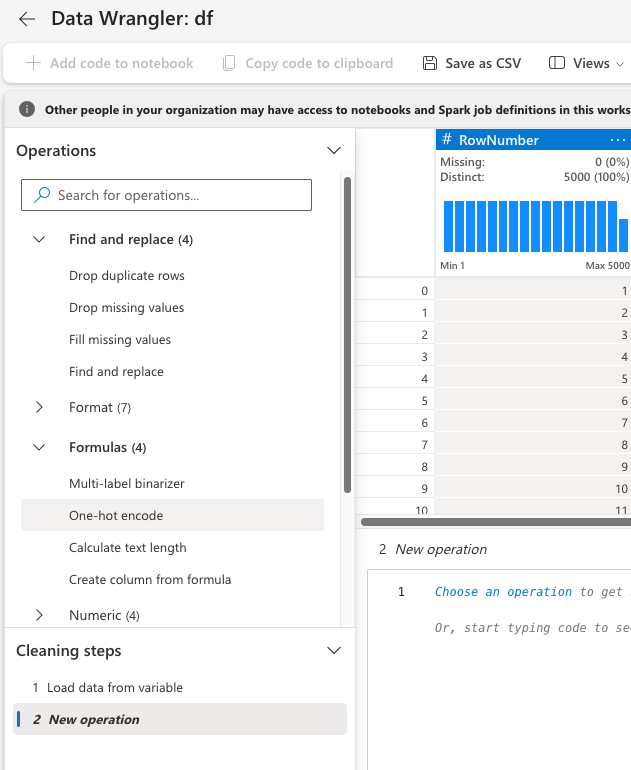Select Load data from variable step
631x770 pixels.
point(115,688)
